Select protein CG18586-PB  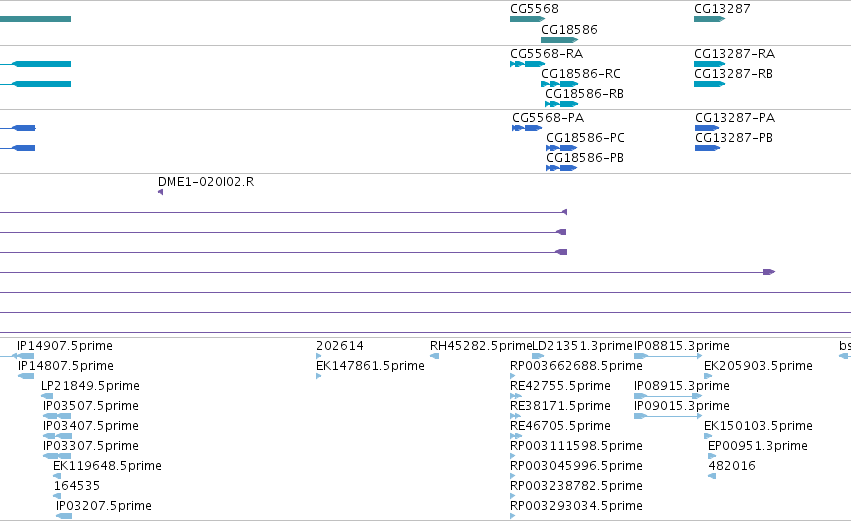pos(562,168)
